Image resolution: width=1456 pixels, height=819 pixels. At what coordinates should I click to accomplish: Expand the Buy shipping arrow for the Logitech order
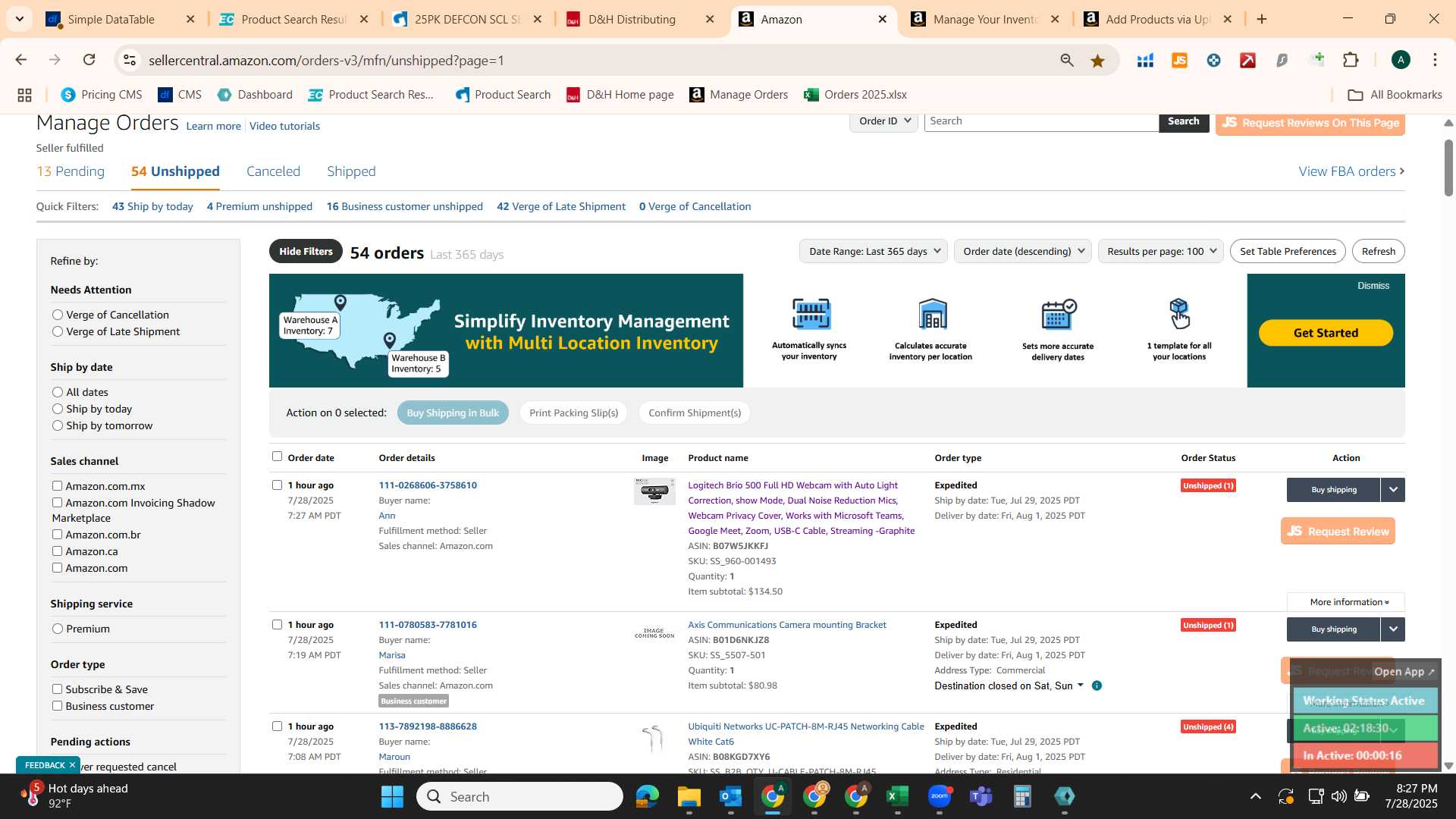point(1393,490)
